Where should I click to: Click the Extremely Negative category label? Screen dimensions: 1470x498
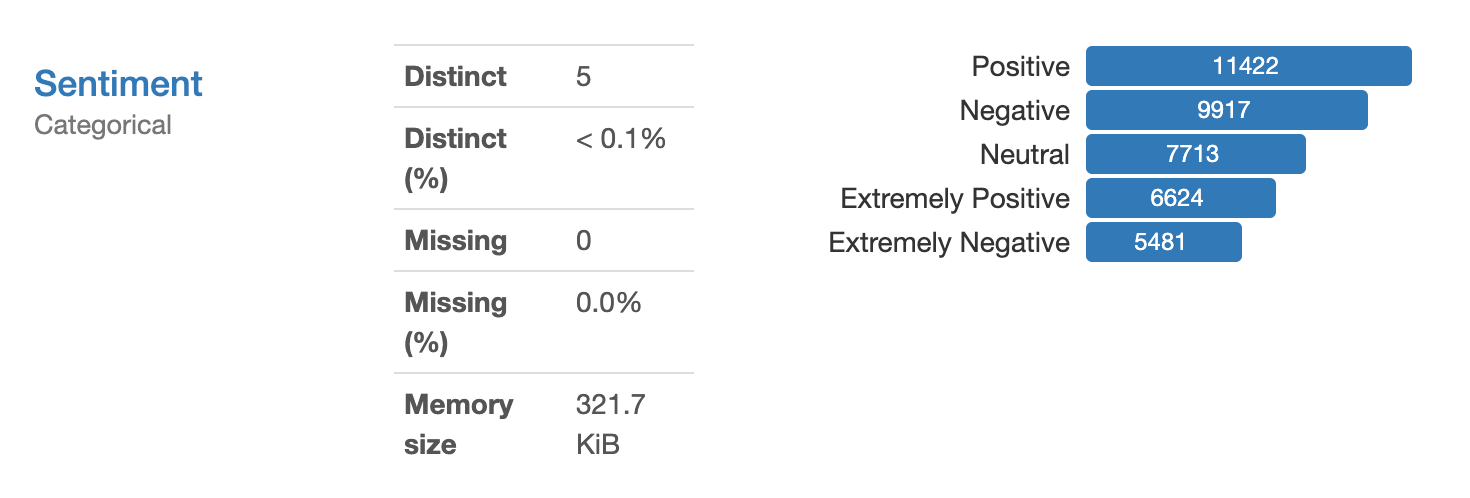pos(949,243)
